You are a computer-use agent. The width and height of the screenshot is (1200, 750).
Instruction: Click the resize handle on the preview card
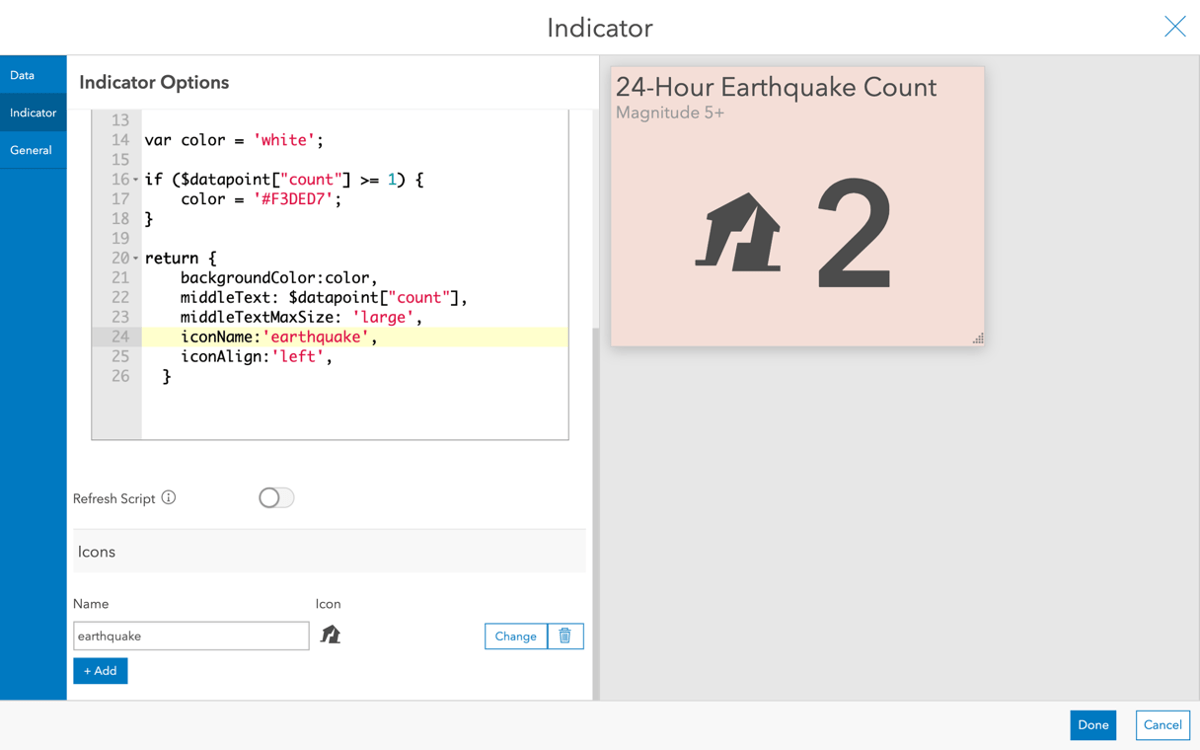[977, 339]
